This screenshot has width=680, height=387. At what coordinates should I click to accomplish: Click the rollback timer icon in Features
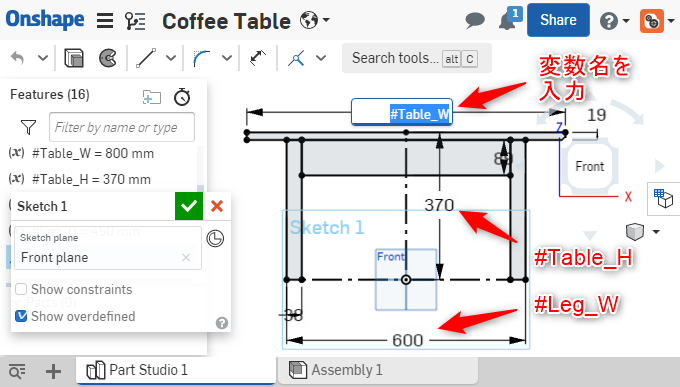(182, 97)
